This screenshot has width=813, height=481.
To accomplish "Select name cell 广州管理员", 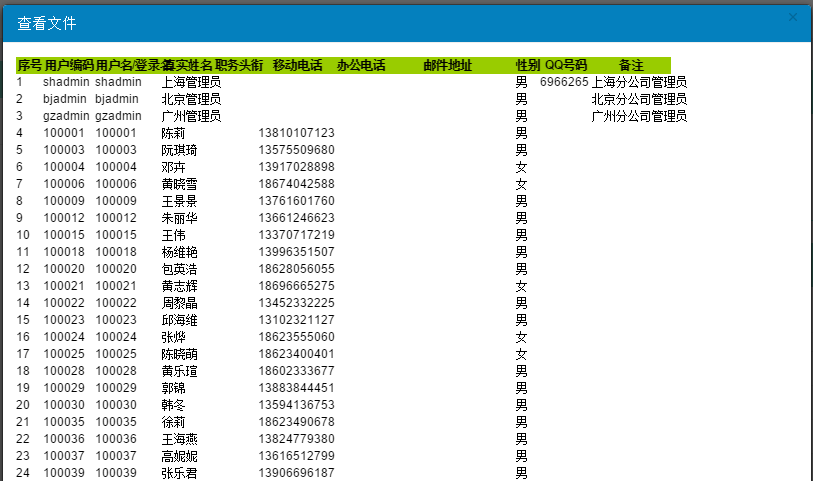I will pyautogui.click(x=191, y=116).
